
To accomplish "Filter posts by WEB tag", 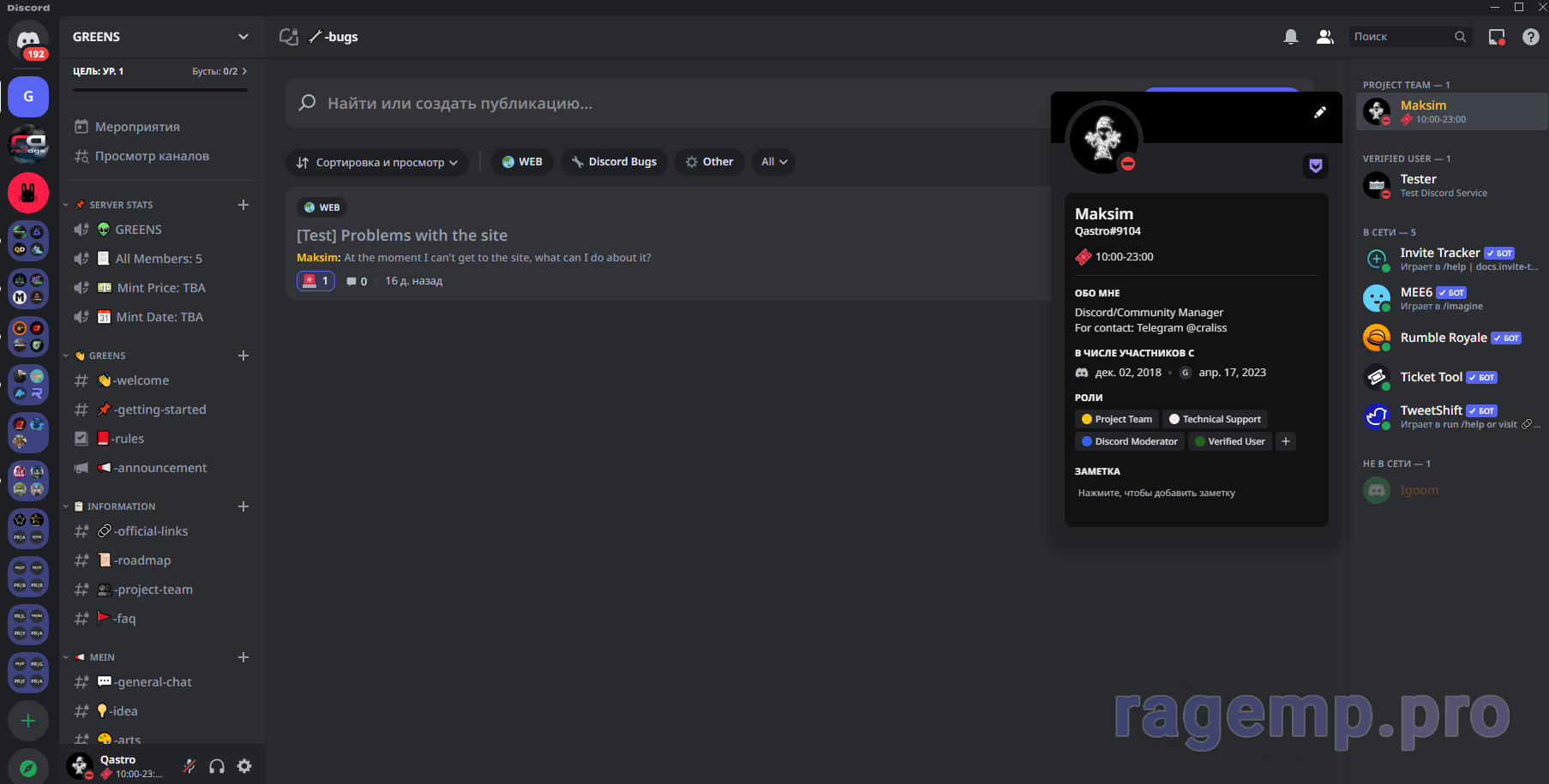I will pos(522,162).
